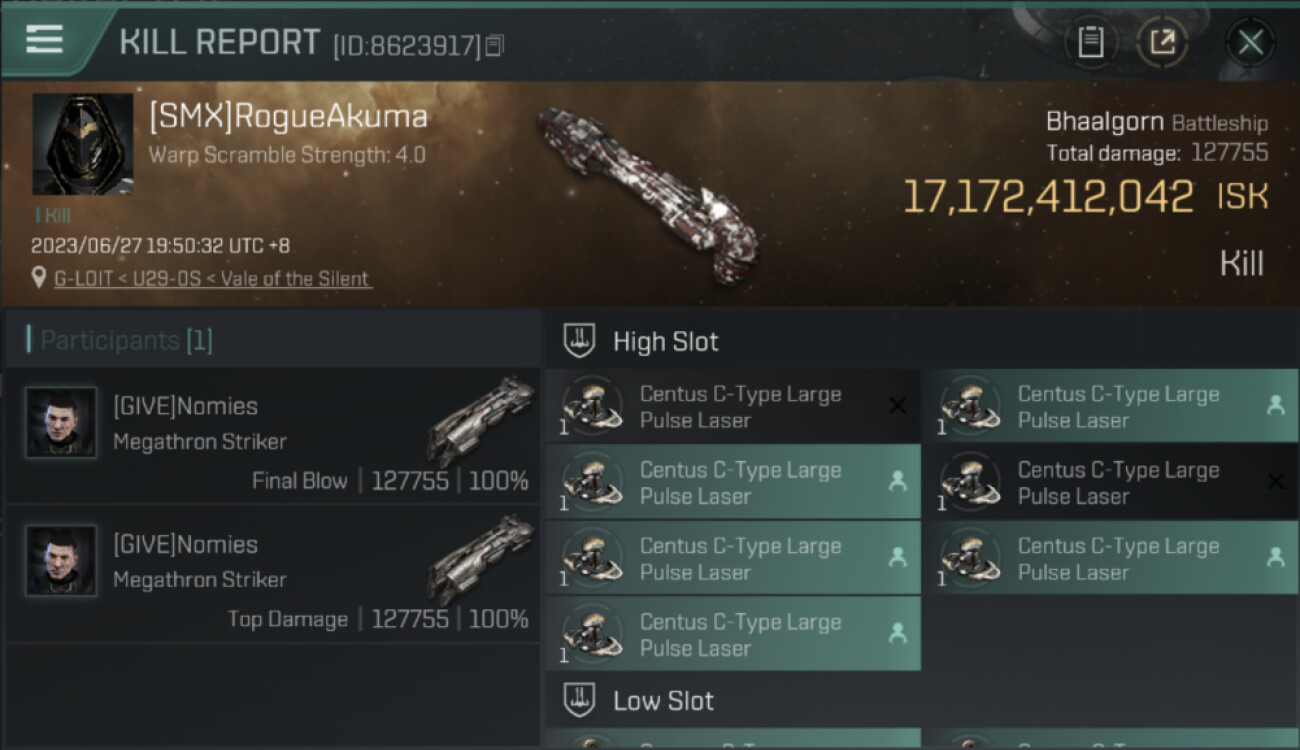Click the Low Slot section header
The width and height of the screenshot is (1300, 750).
663,701
